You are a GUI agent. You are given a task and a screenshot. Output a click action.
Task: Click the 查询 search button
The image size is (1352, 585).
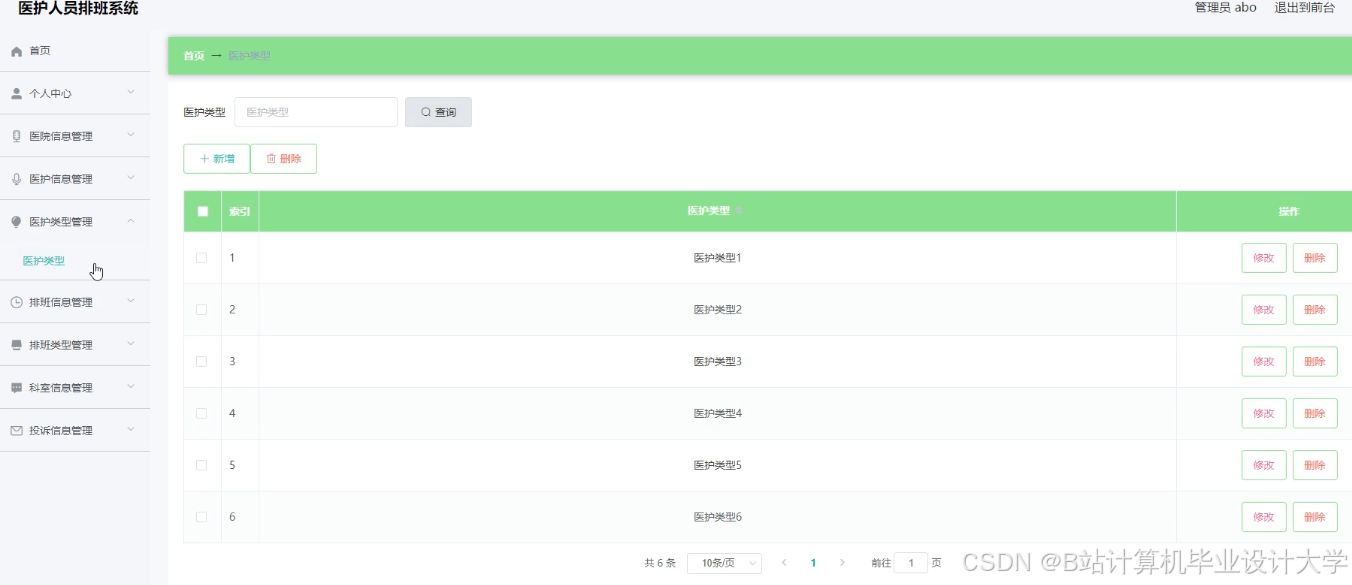click(438, 112)
